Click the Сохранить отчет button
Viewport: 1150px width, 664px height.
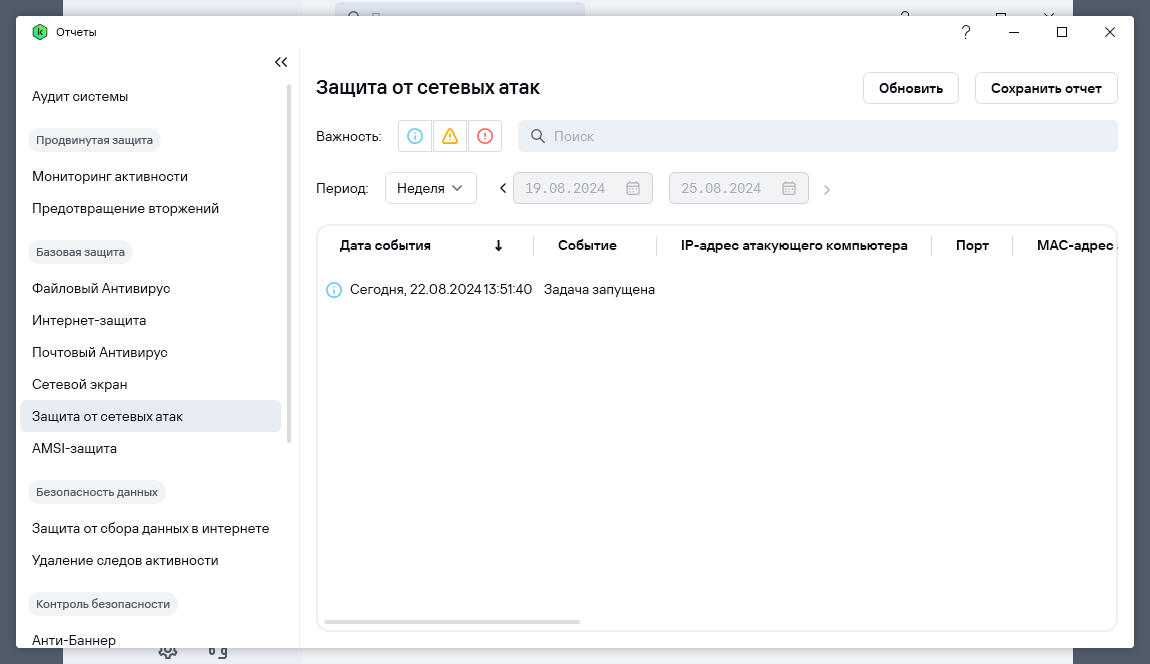tap(1046, 88)
